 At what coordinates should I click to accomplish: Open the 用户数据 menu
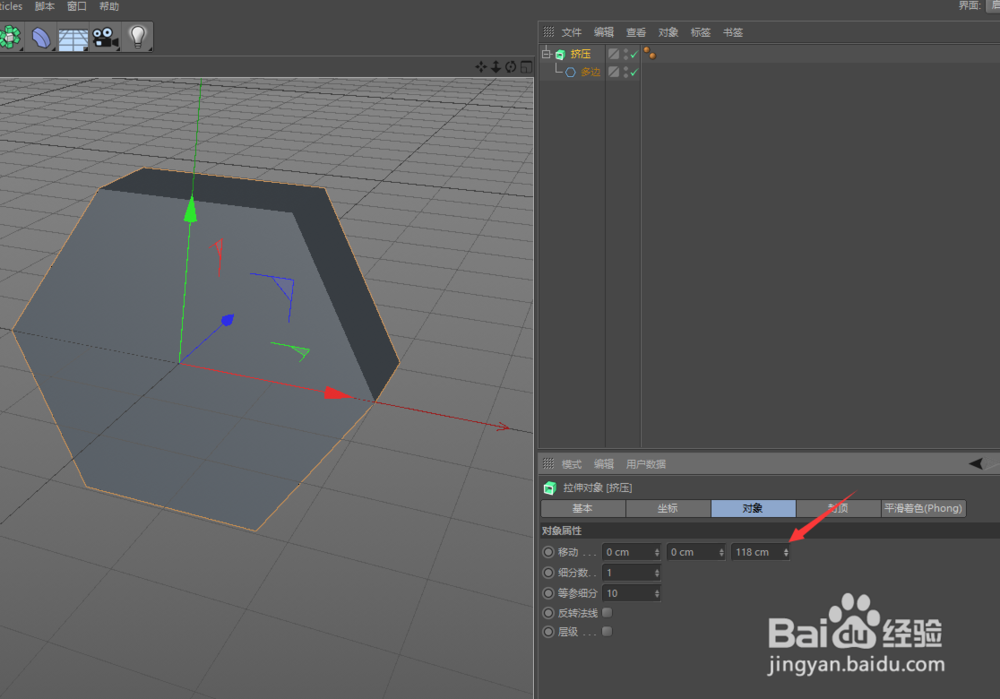coord(646,464)
